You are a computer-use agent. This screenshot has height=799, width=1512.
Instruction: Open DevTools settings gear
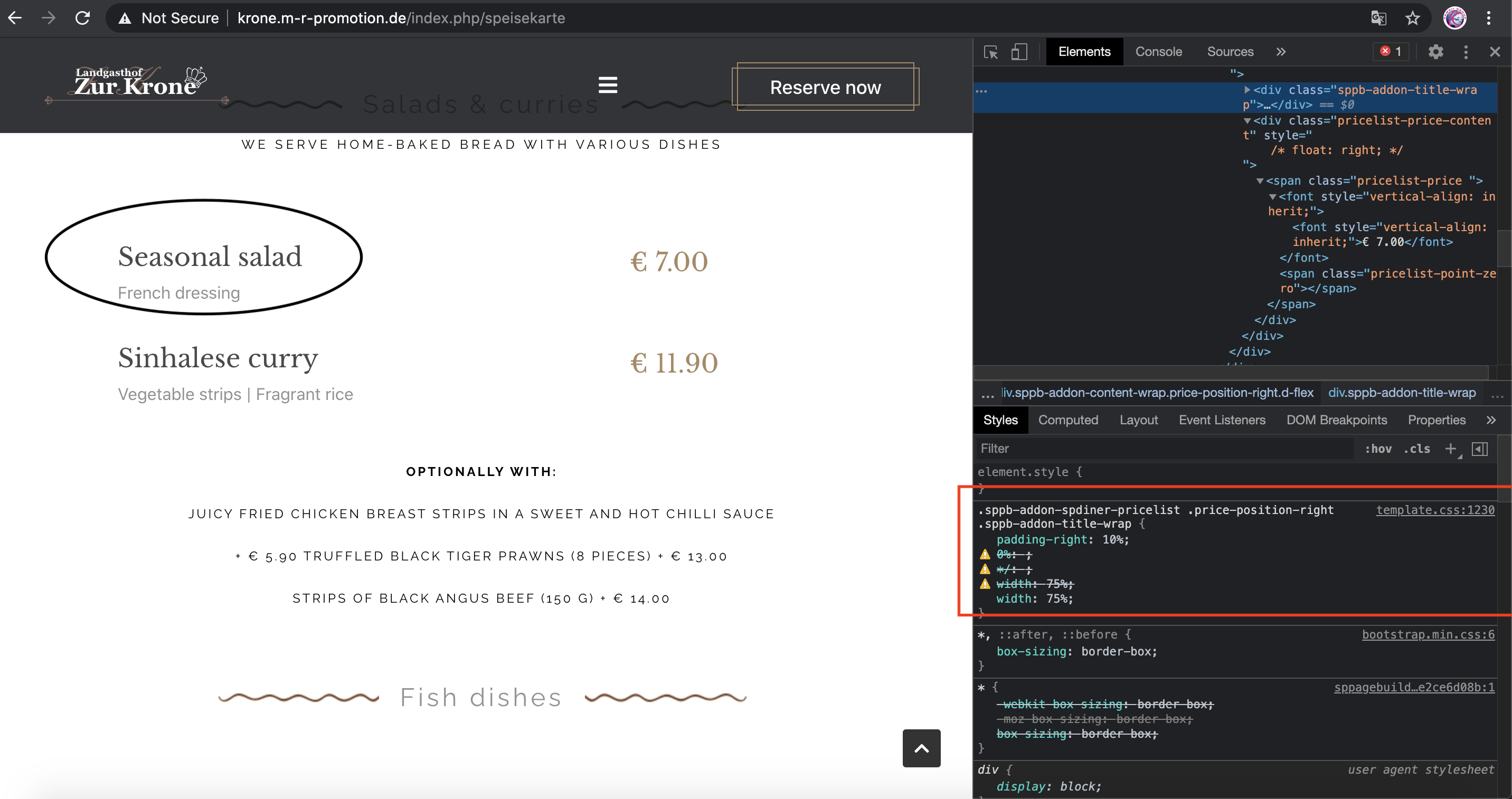[x=1435, y=52]
